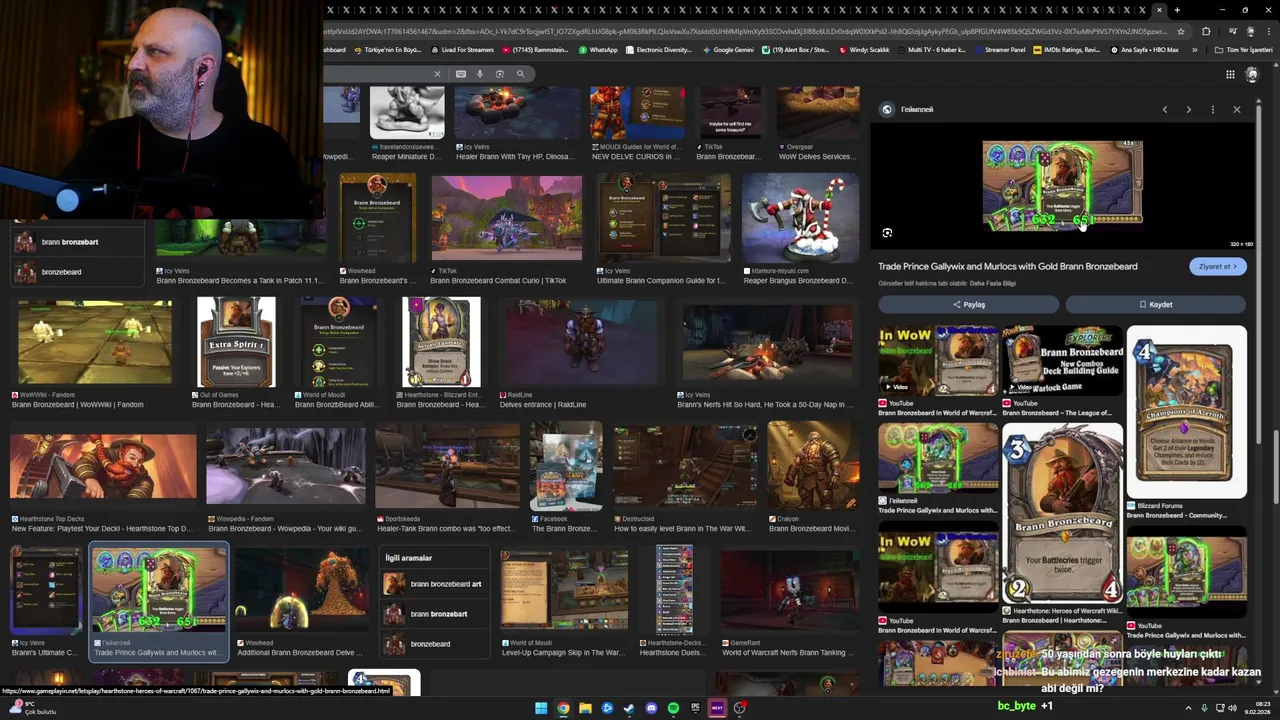
Task: Open Rammstein YouTube bookmark
Action: click(x=535, y=50)
